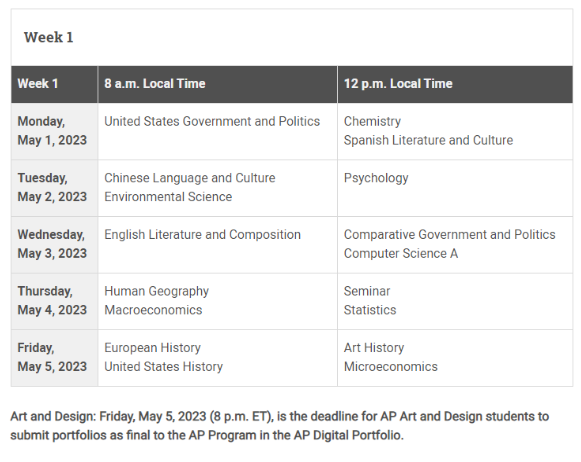The image size is (581, 462).
Task: Select the Art History exam entry
Action: pos(374,348)
